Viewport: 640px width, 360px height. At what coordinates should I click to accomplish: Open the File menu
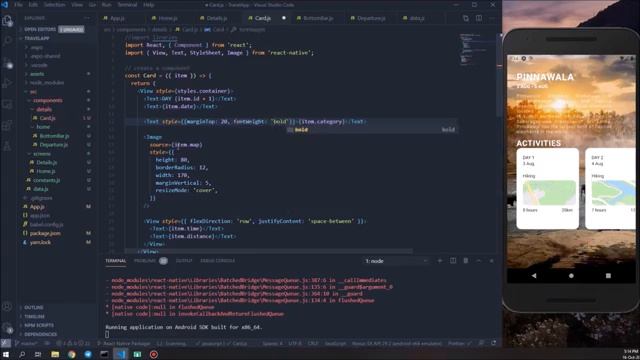(18, 5)
